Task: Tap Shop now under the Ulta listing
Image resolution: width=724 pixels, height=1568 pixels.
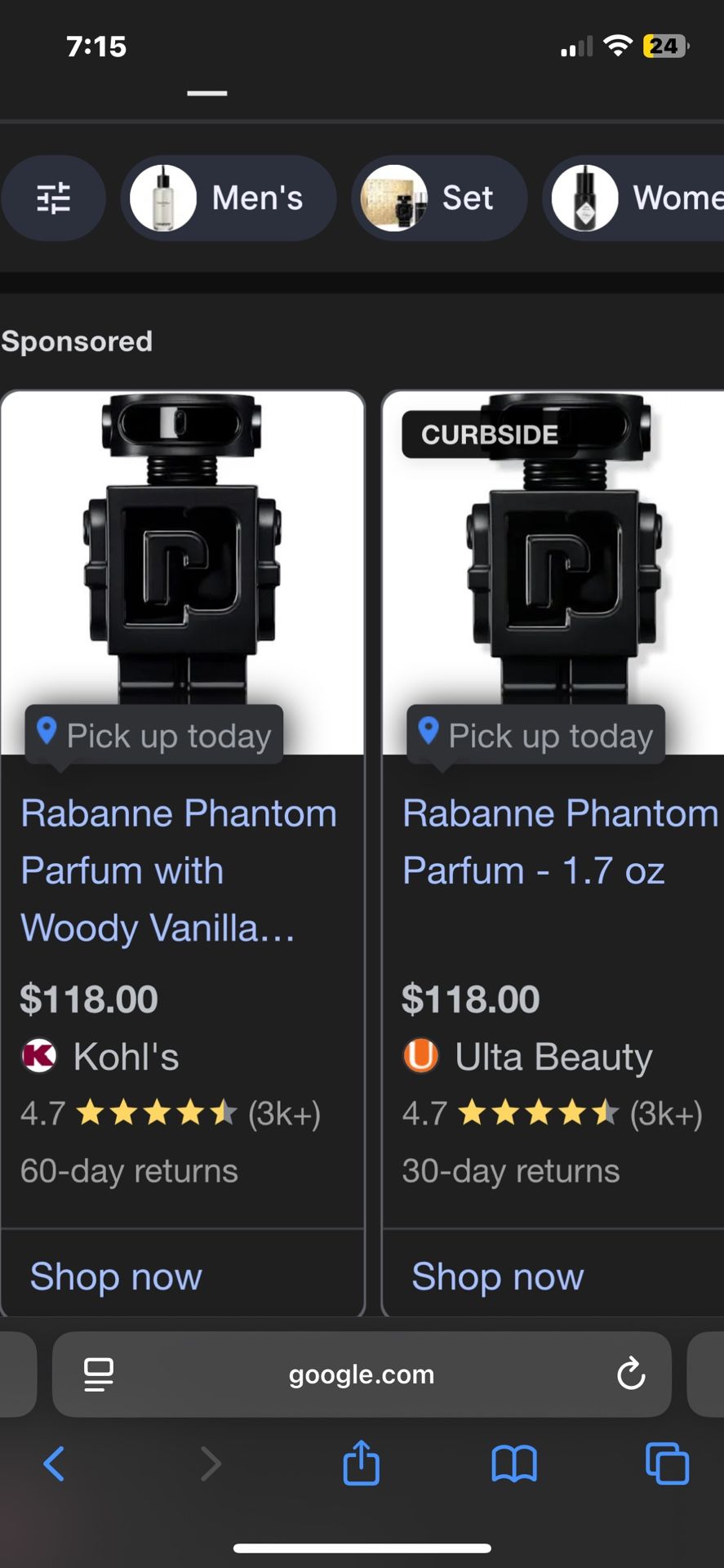Action: (497, 1276)
